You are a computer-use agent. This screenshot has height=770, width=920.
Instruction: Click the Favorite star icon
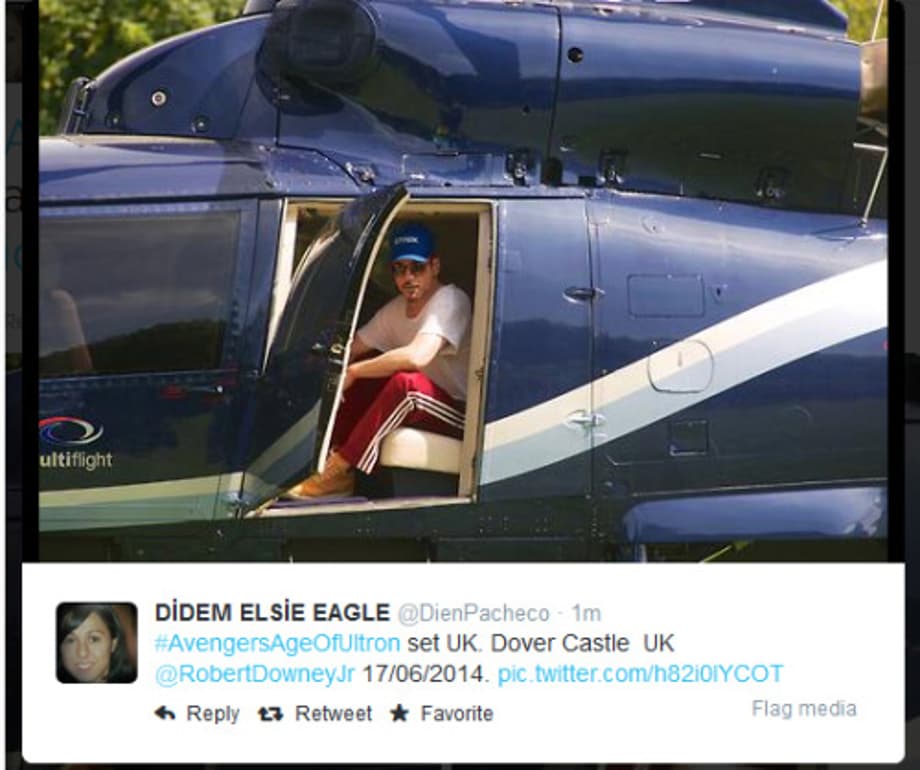pyautogui.click(x=400, y=713)
